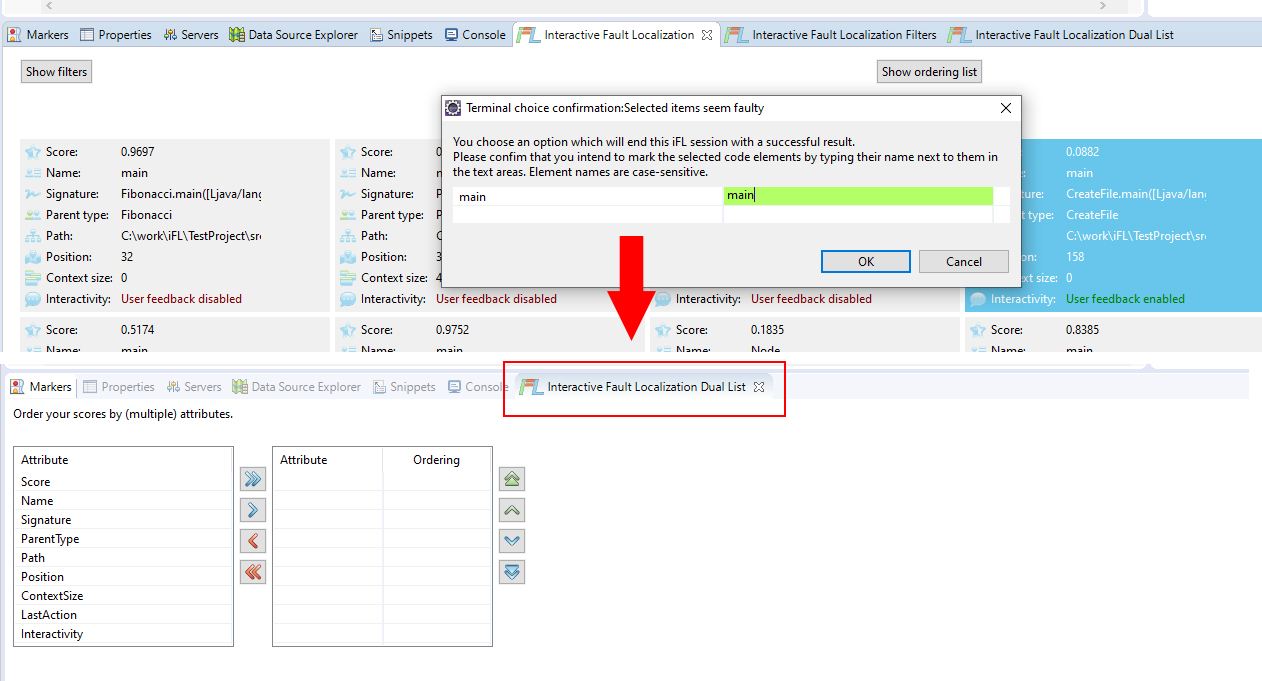The height and width of the screenshot is (681, 1262).
Task: Click Score star icon on score 0.8385 card
Action: [977, 330]
